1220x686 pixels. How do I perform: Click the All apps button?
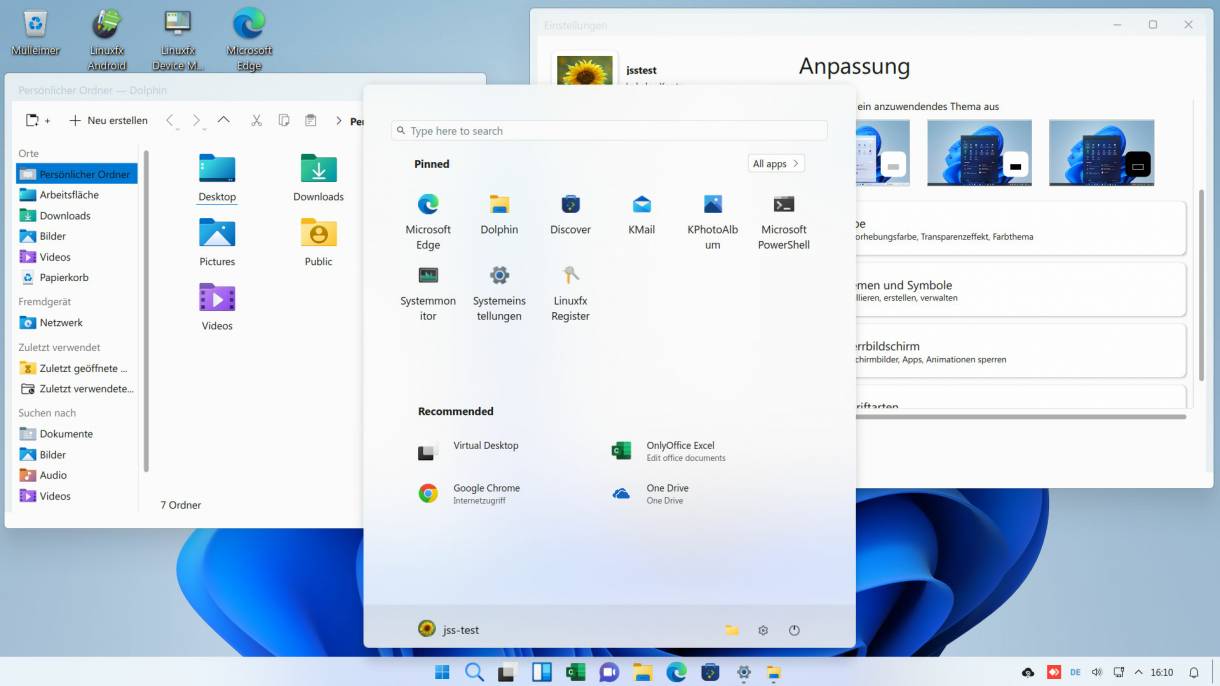pyautogui.click(x=776, y=163)
